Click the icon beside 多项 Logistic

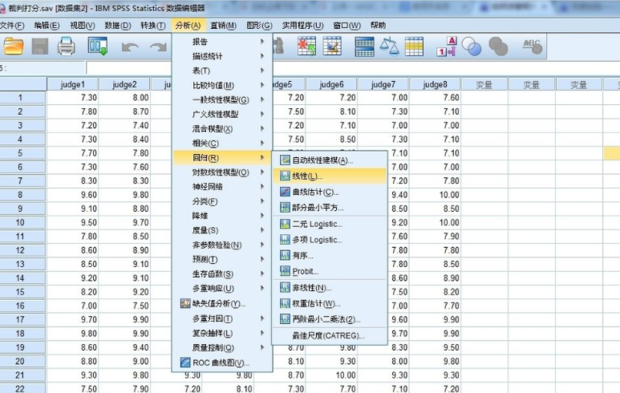(x=285, y=240)
